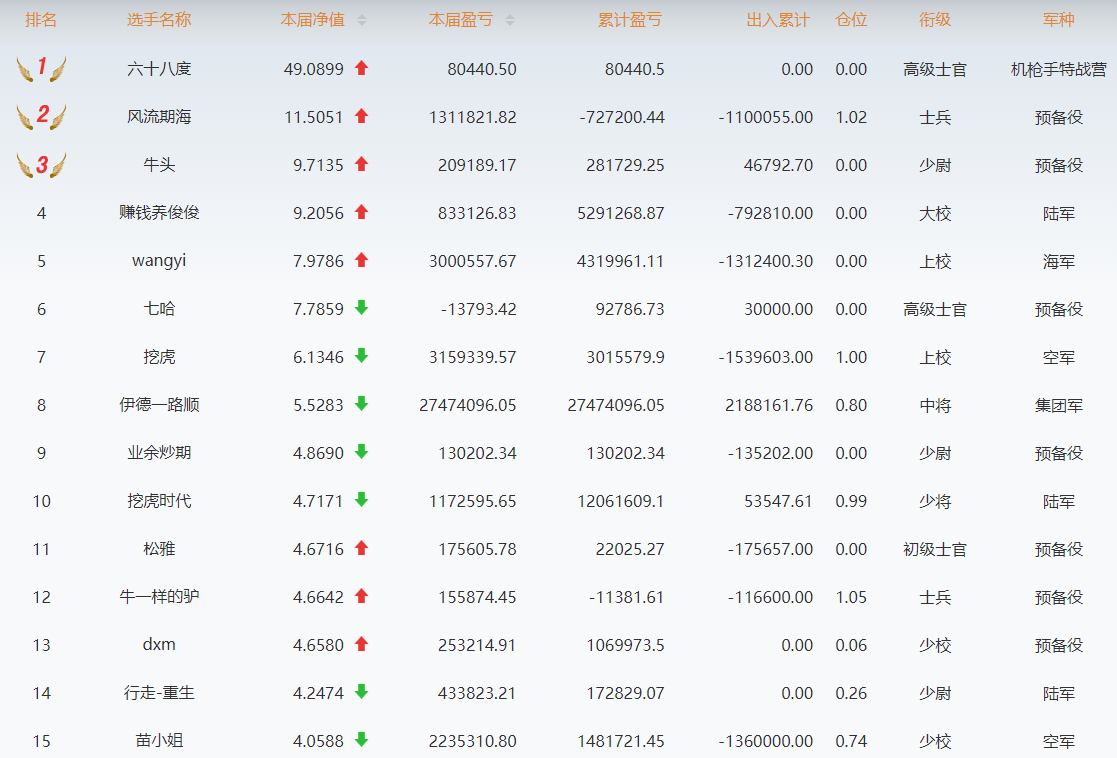Click red up arrow beside 9.7135
The height and width of the screenshot is (758, 1117).
(361, 164)
